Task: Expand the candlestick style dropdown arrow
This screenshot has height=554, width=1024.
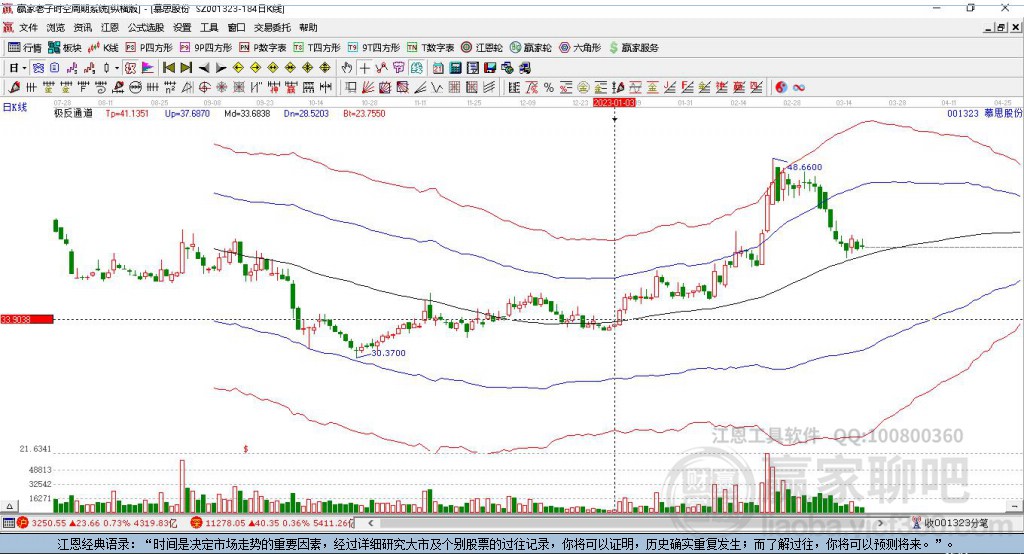Action: point(117,68)
